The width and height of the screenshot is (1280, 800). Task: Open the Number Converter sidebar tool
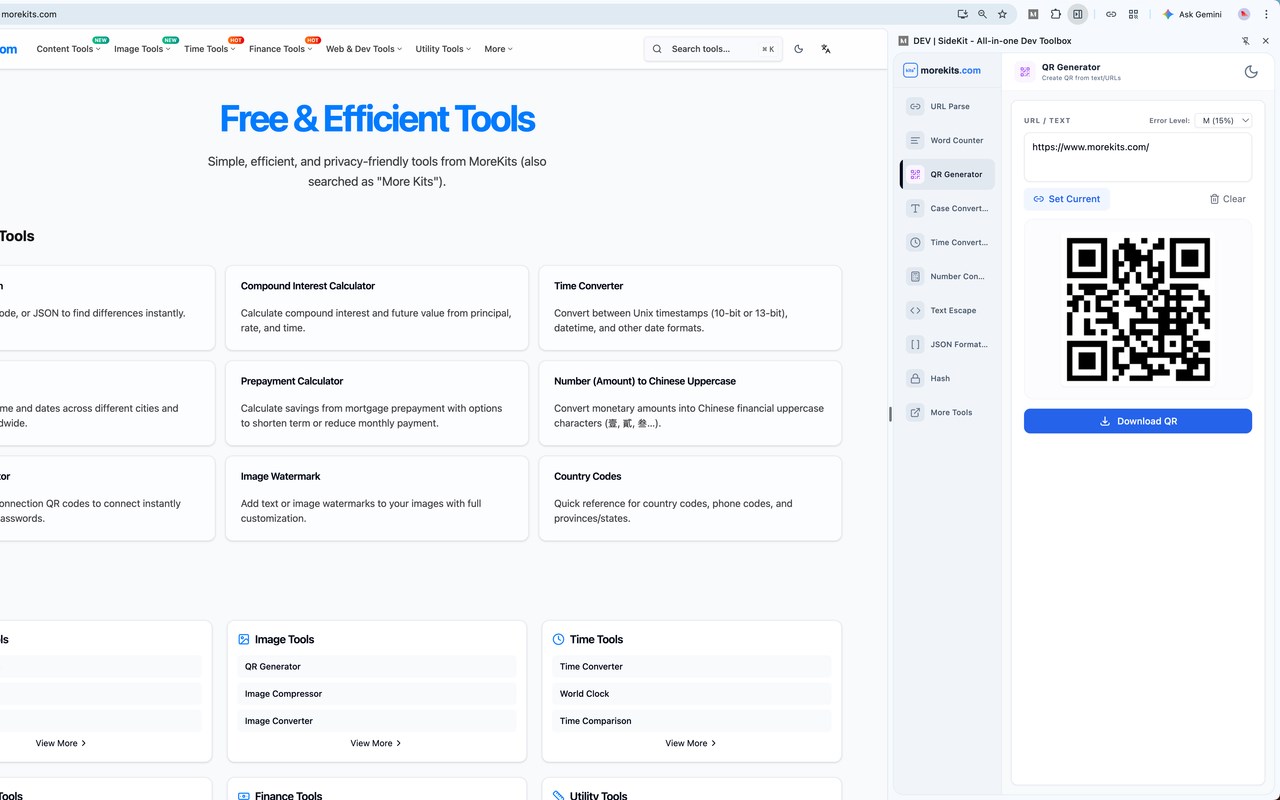(x=947, y=276)
